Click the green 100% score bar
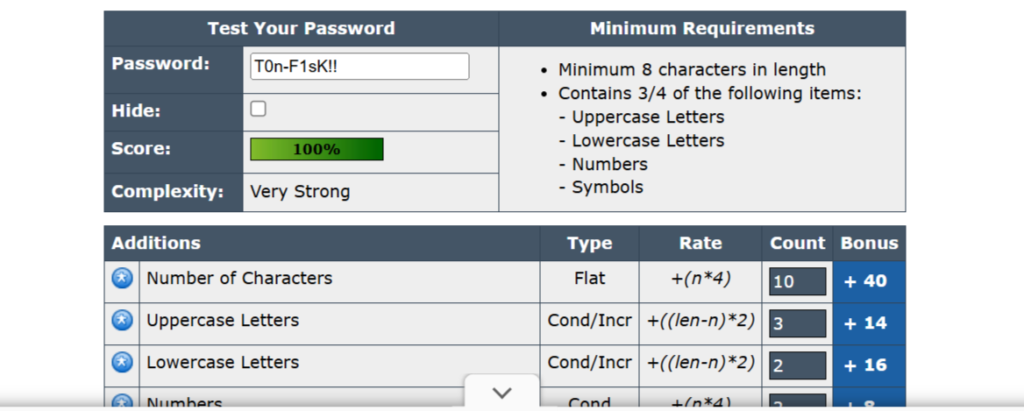Image resolution: width=1024 pixels, height=411 pixels. 316,150
